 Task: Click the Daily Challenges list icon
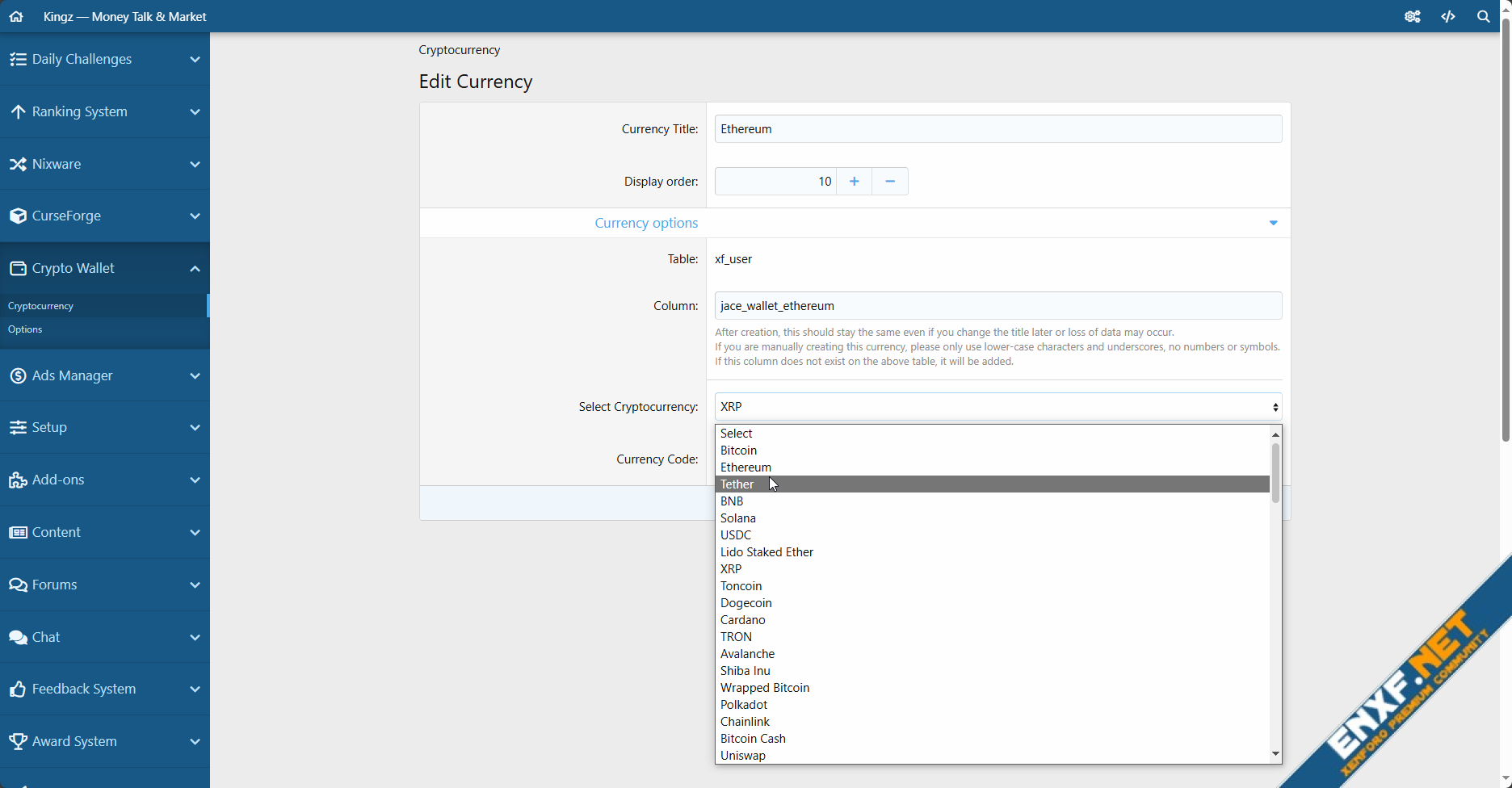[x=18, y=59]
